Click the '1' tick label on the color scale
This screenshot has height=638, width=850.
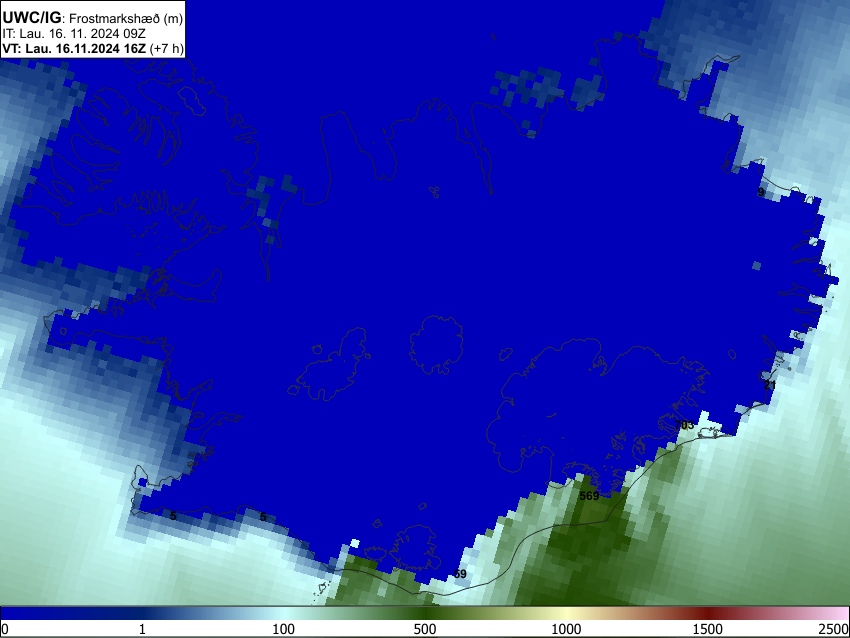[x=142, y=629]
